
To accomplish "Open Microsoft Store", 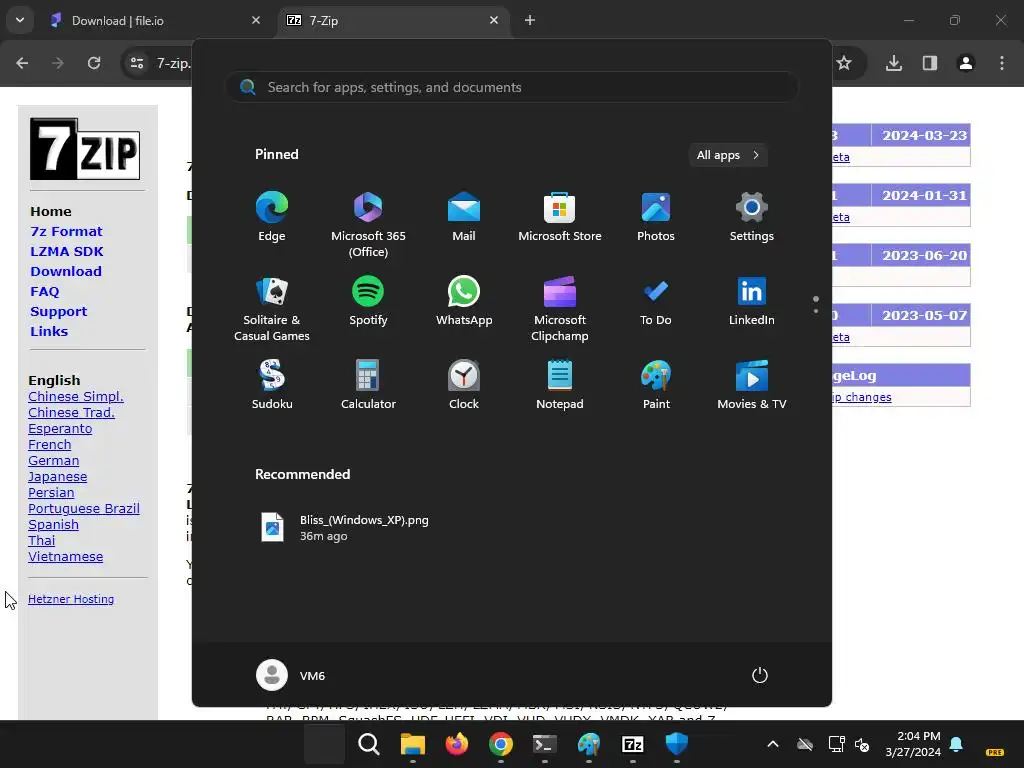I will click(560, 217).
